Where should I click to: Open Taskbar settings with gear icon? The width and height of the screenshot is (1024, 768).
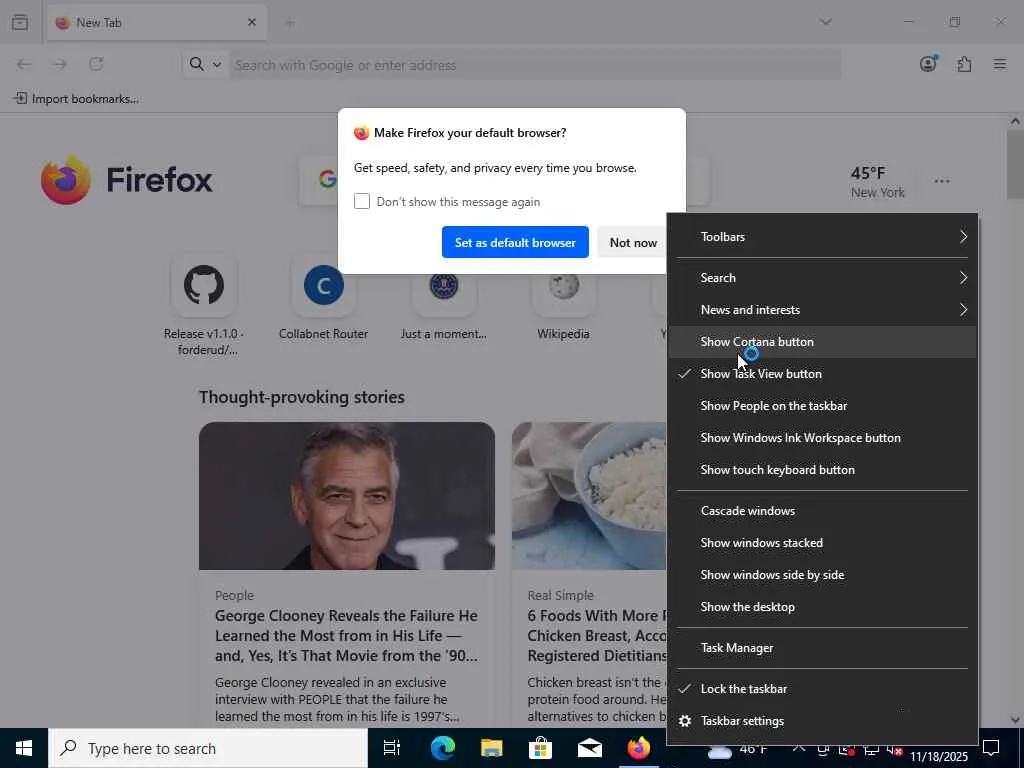click(x=823, y=721)
